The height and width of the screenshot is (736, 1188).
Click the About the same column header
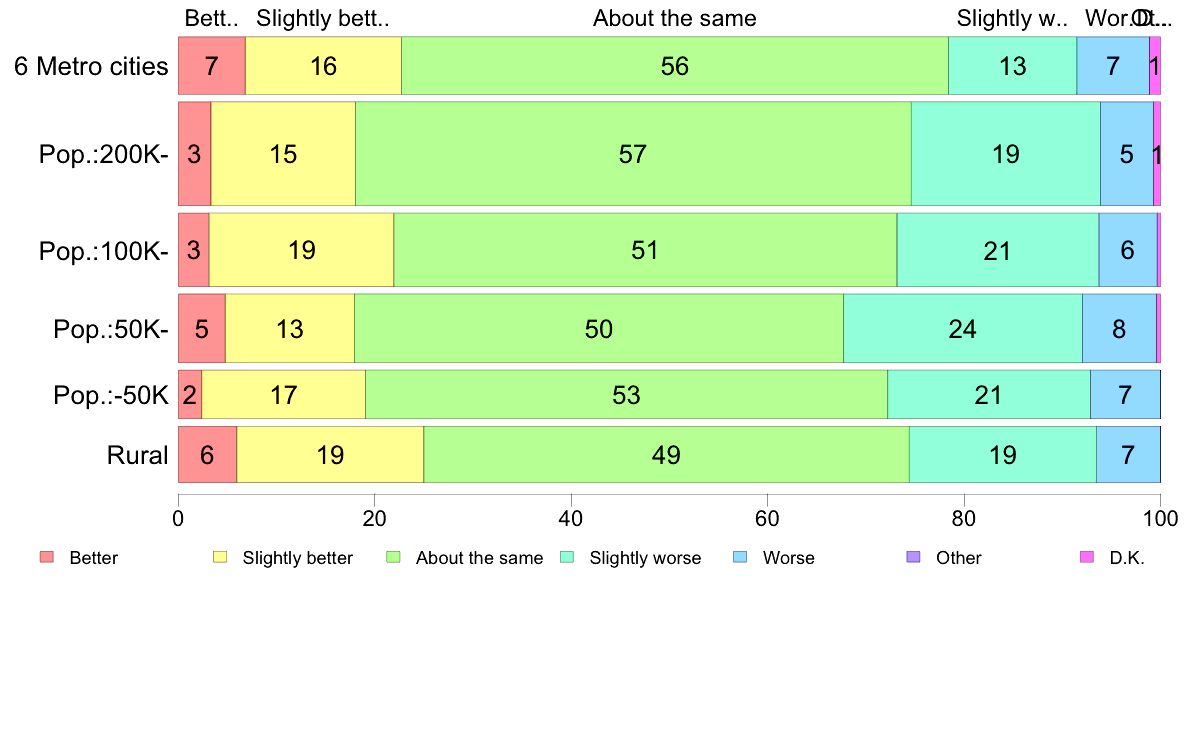[x=674, y=18]
